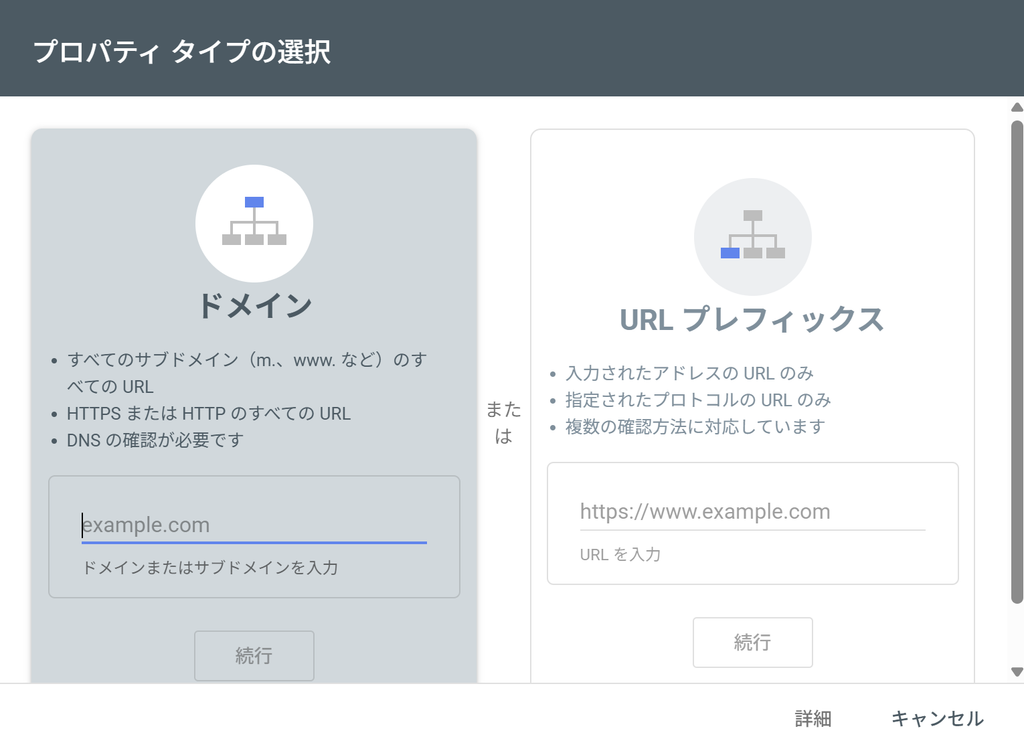This screenshot has width=1024, height=751.
Task: Click the scrollbar down arrow
Action: click(1017, 671)
